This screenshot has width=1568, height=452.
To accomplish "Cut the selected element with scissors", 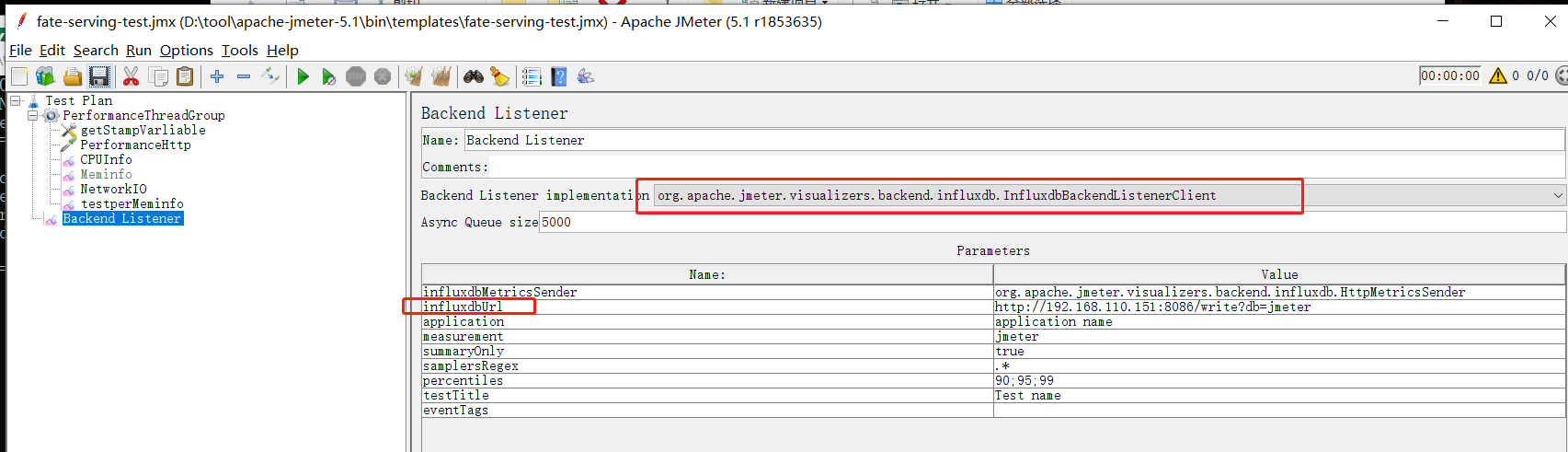I will click(x=132, y=76).
